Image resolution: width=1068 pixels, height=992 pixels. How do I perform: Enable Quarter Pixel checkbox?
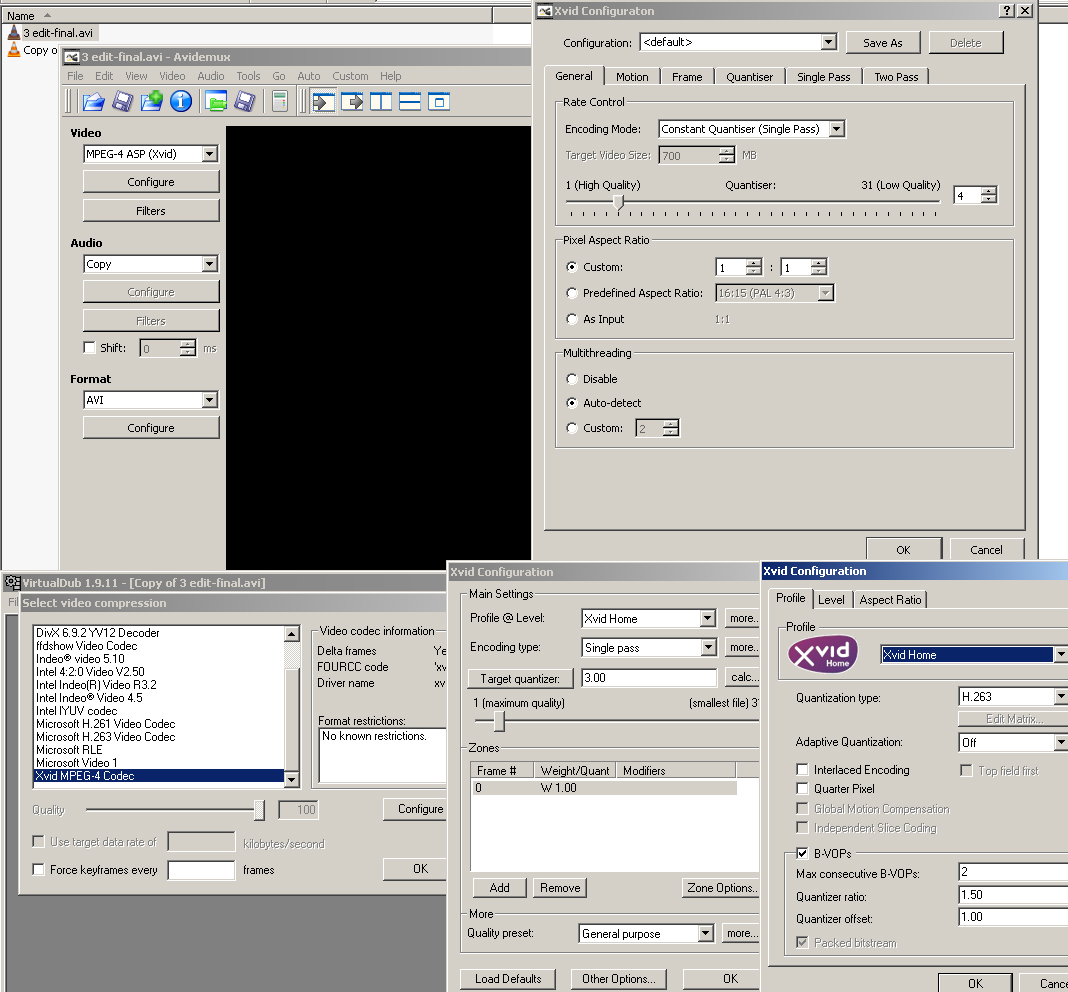point(802,788)
